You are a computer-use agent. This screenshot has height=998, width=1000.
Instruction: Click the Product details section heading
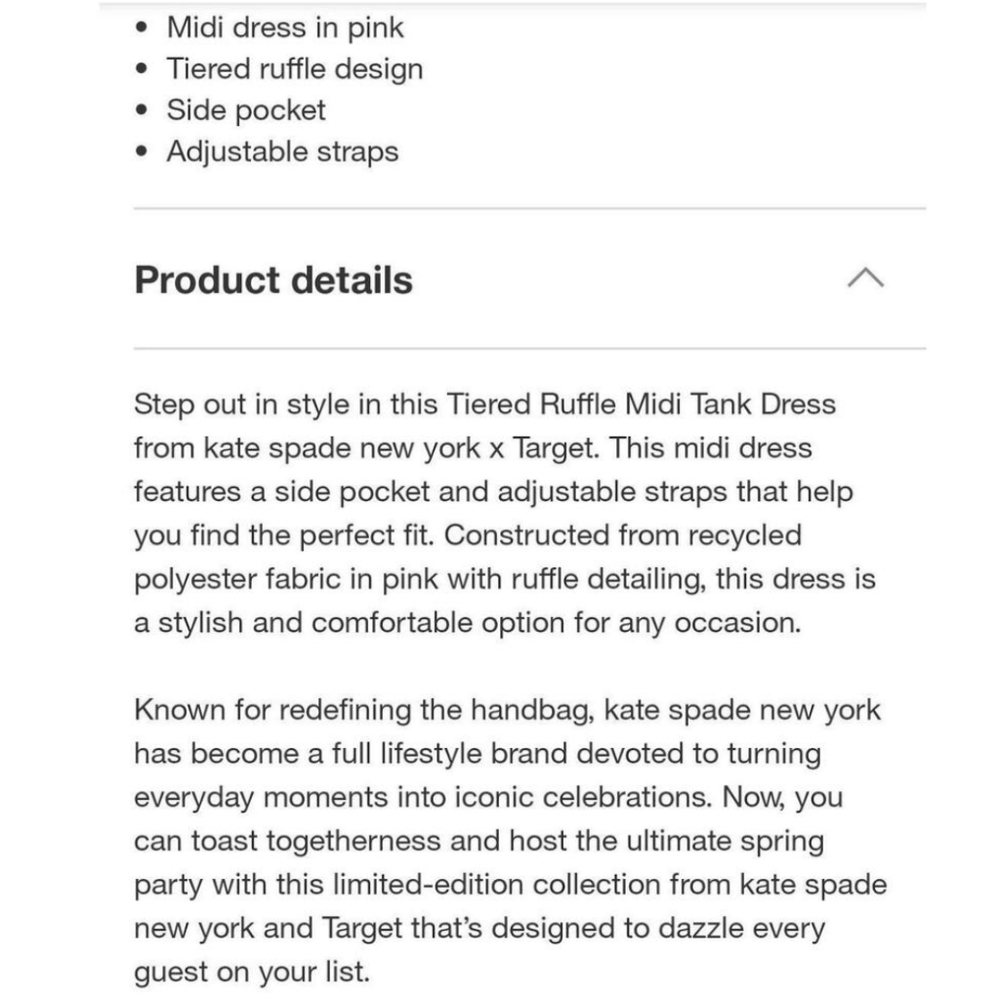(x=274, y=280)
